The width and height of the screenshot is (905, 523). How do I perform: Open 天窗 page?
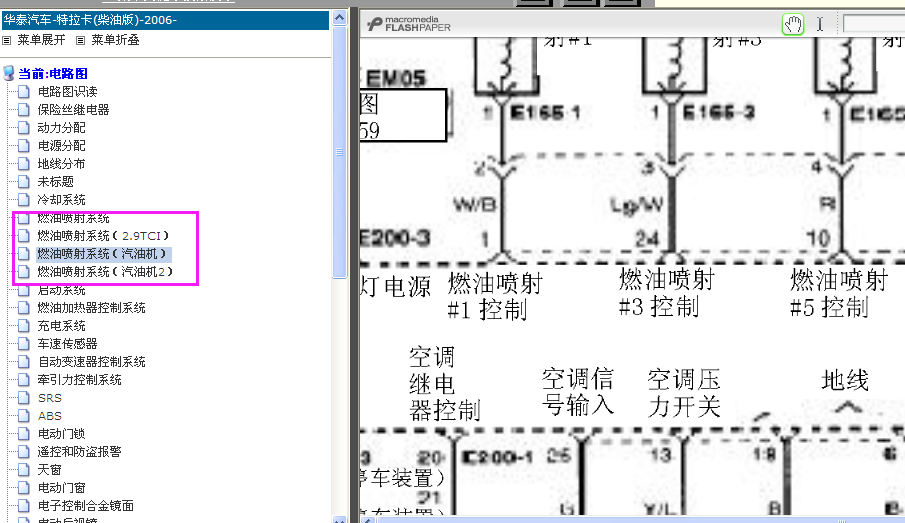coord(50,469)
